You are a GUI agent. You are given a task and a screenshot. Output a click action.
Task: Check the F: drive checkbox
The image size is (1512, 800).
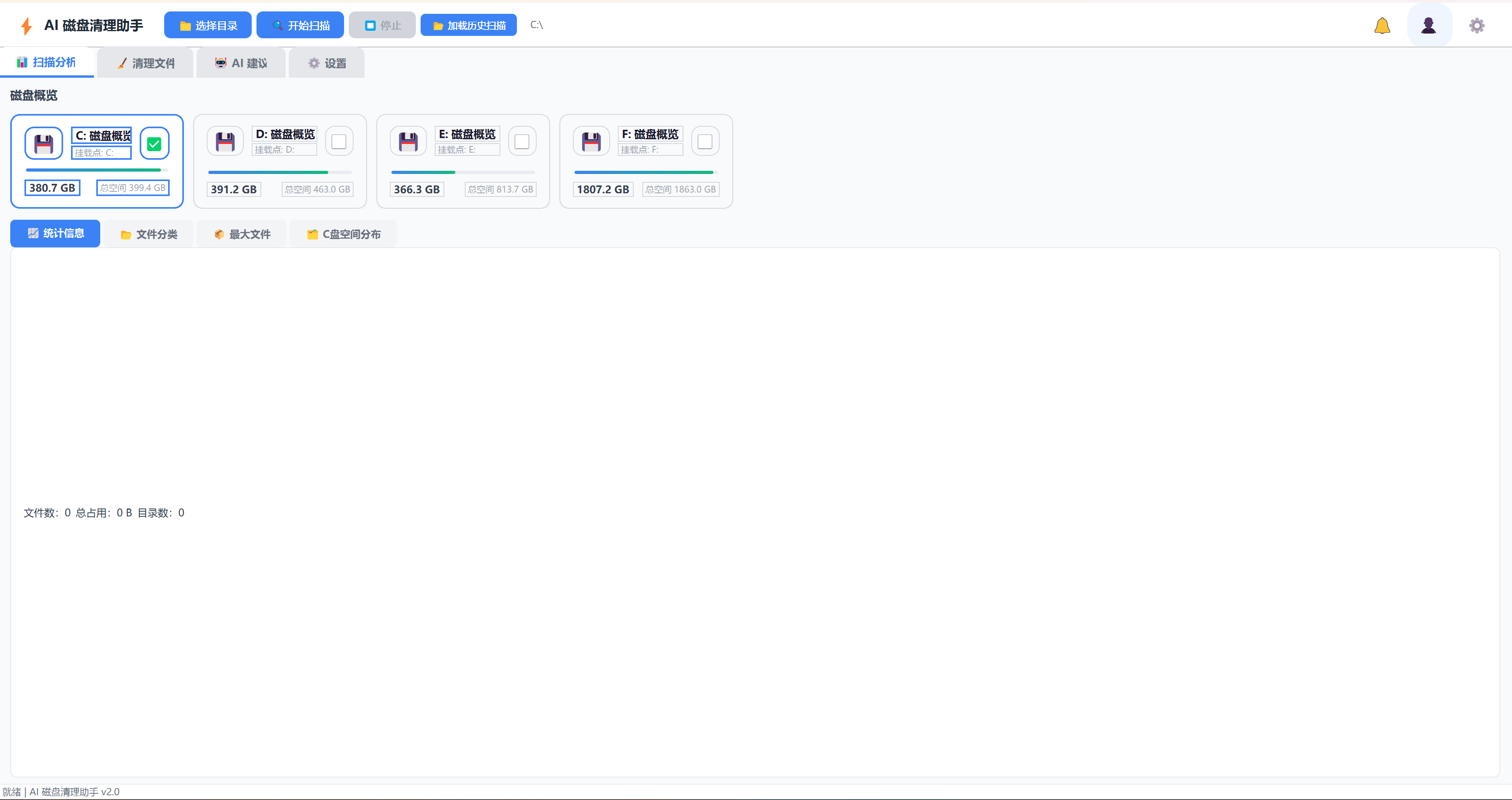click(x=705, y=142)
